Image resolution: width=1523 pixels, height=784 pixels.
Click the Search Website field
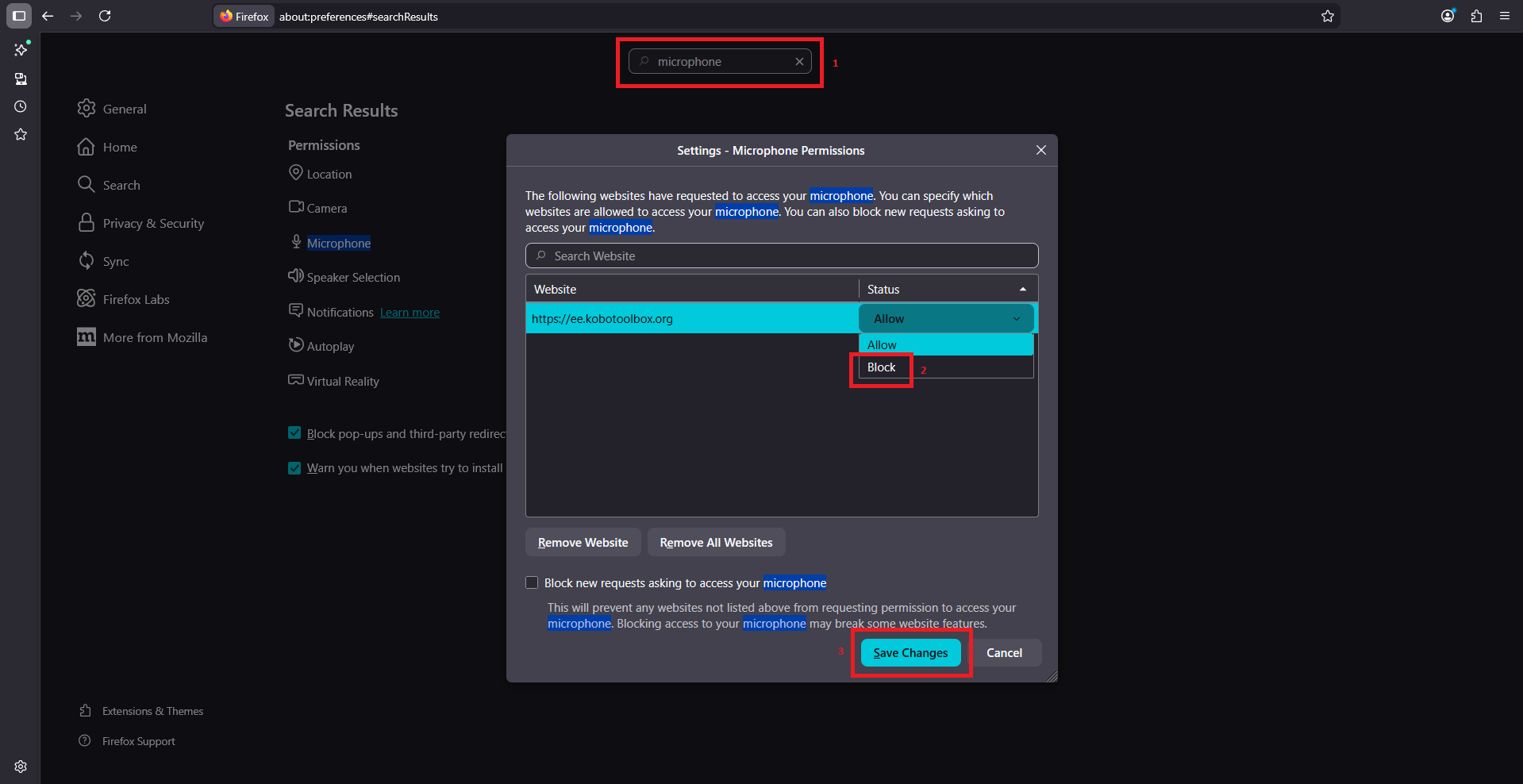coord(782,256)
